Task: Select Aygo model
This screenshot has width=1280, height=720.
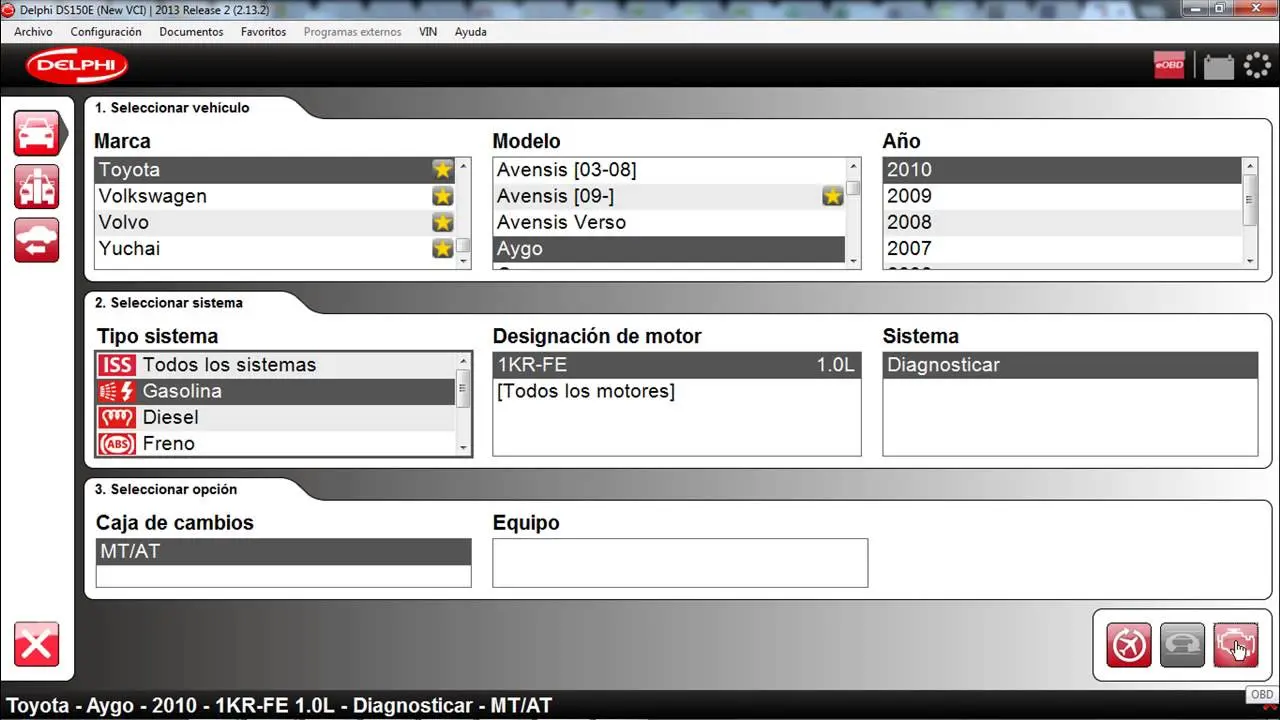Action: point(669,248)
